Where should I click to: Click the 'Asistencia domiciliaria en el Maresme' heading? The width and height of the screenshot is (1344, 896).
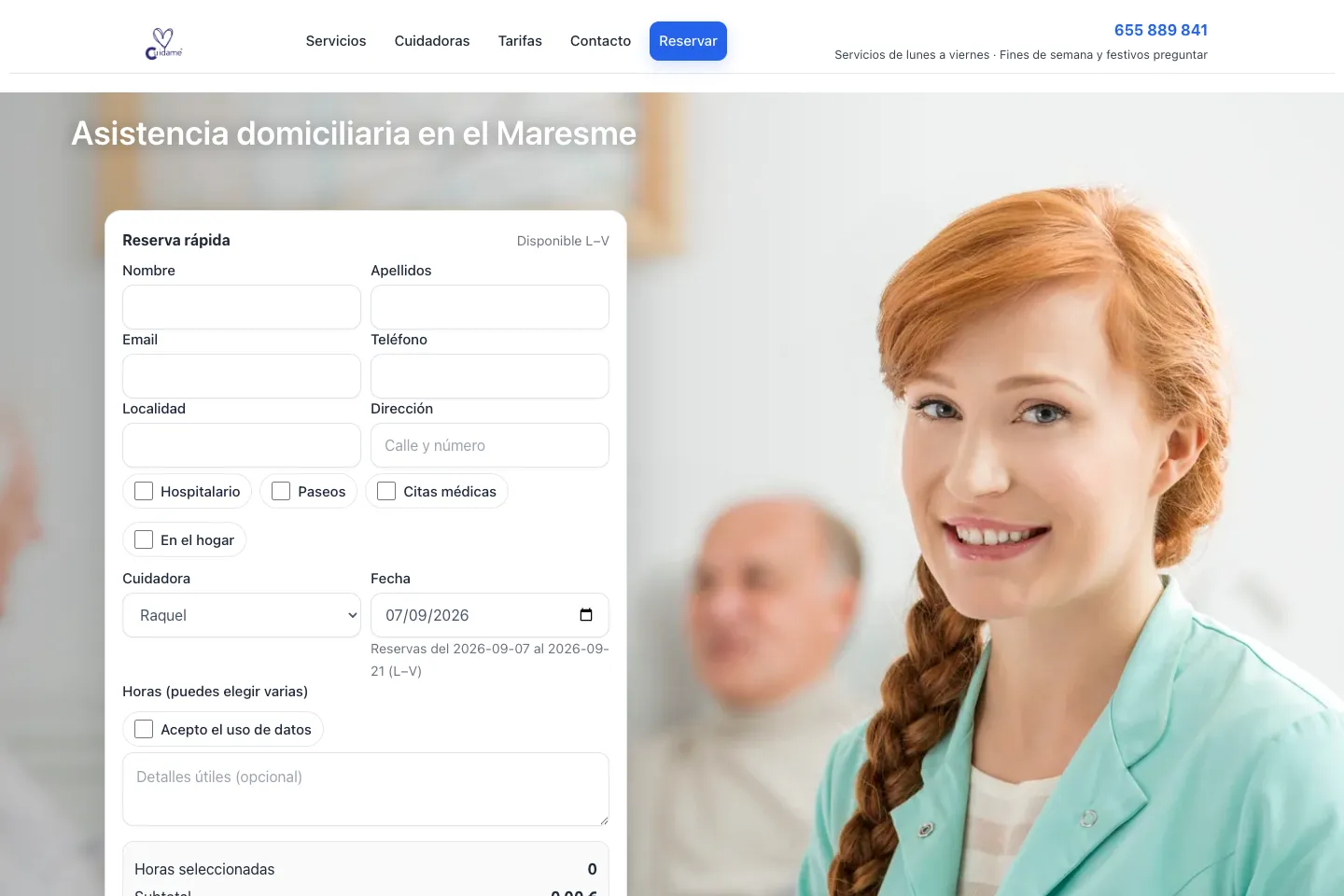tap(354, 133)
